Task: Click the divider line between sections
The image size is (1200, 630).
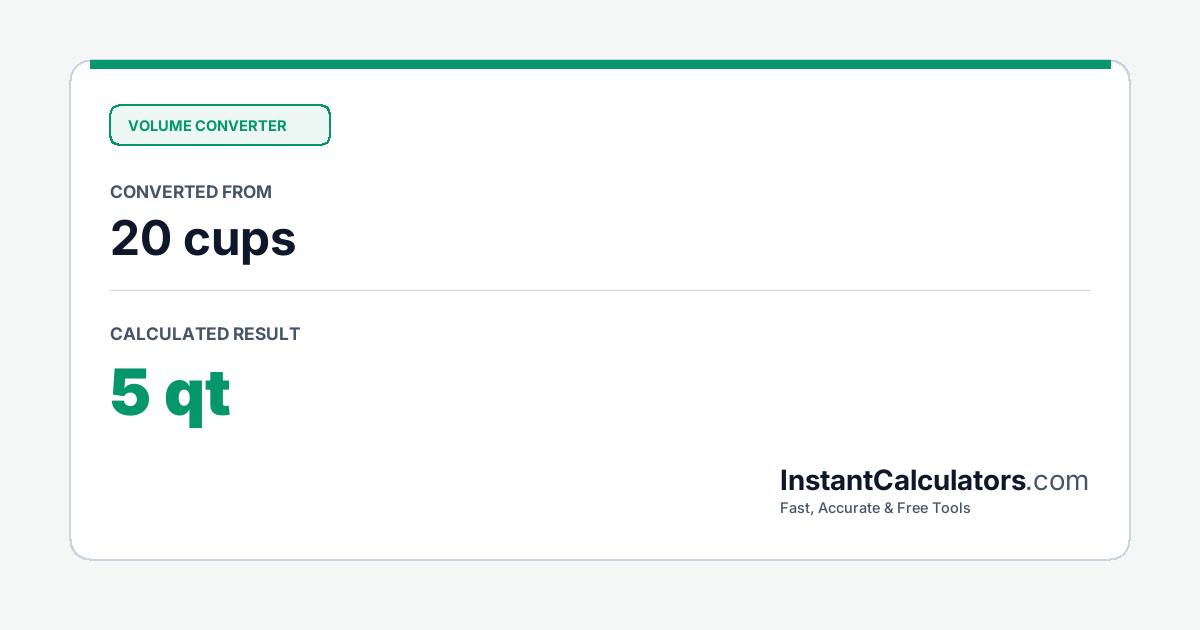Action: pos(600,290)
